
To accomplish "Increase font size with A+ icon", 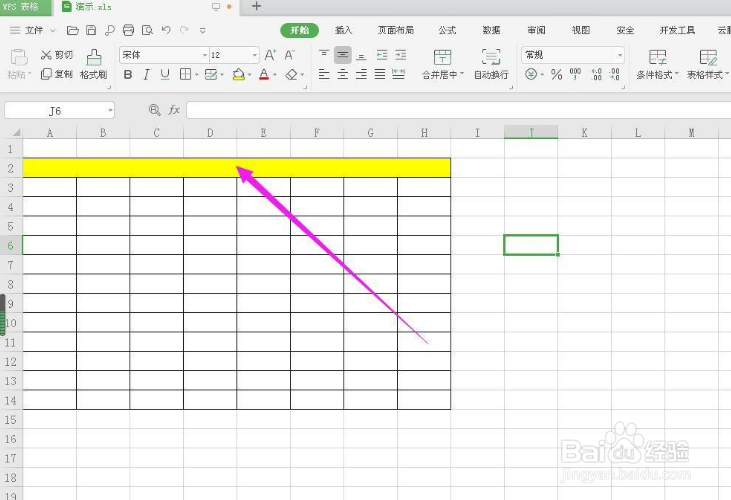I will point(270,55).
